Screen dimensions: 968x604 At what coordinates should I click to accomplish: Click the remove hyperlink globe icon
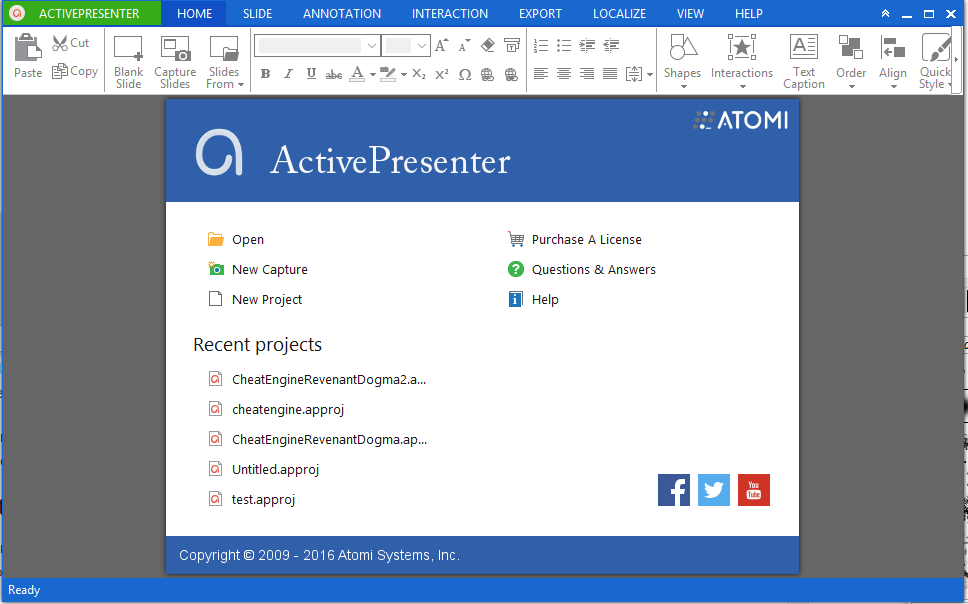(x=511, y=75)
